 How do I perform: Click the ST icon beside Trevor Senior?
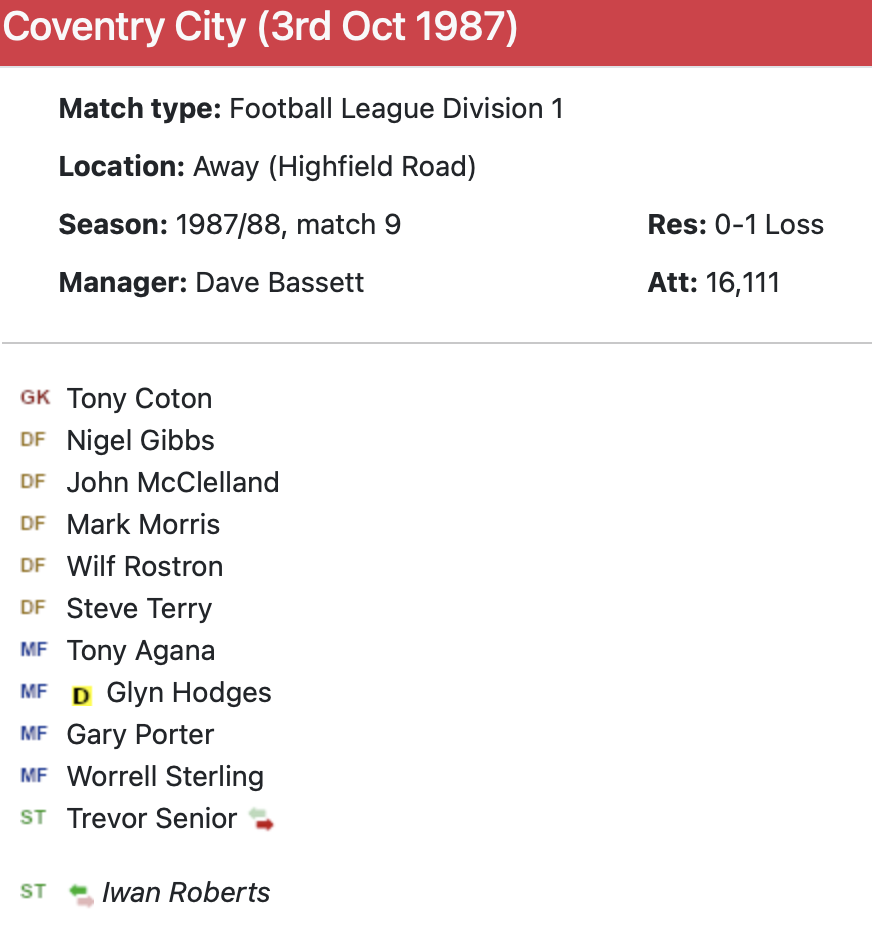33,818
